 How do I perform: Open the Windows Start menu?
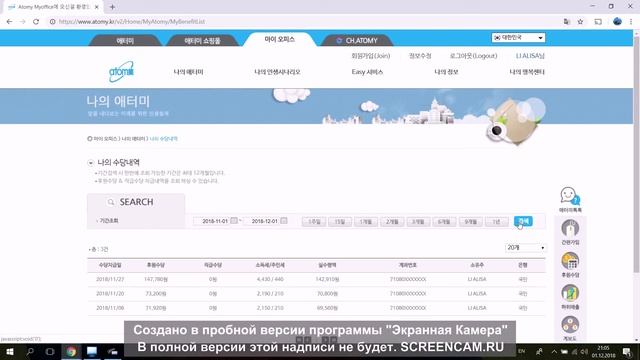tap(10, 351)
